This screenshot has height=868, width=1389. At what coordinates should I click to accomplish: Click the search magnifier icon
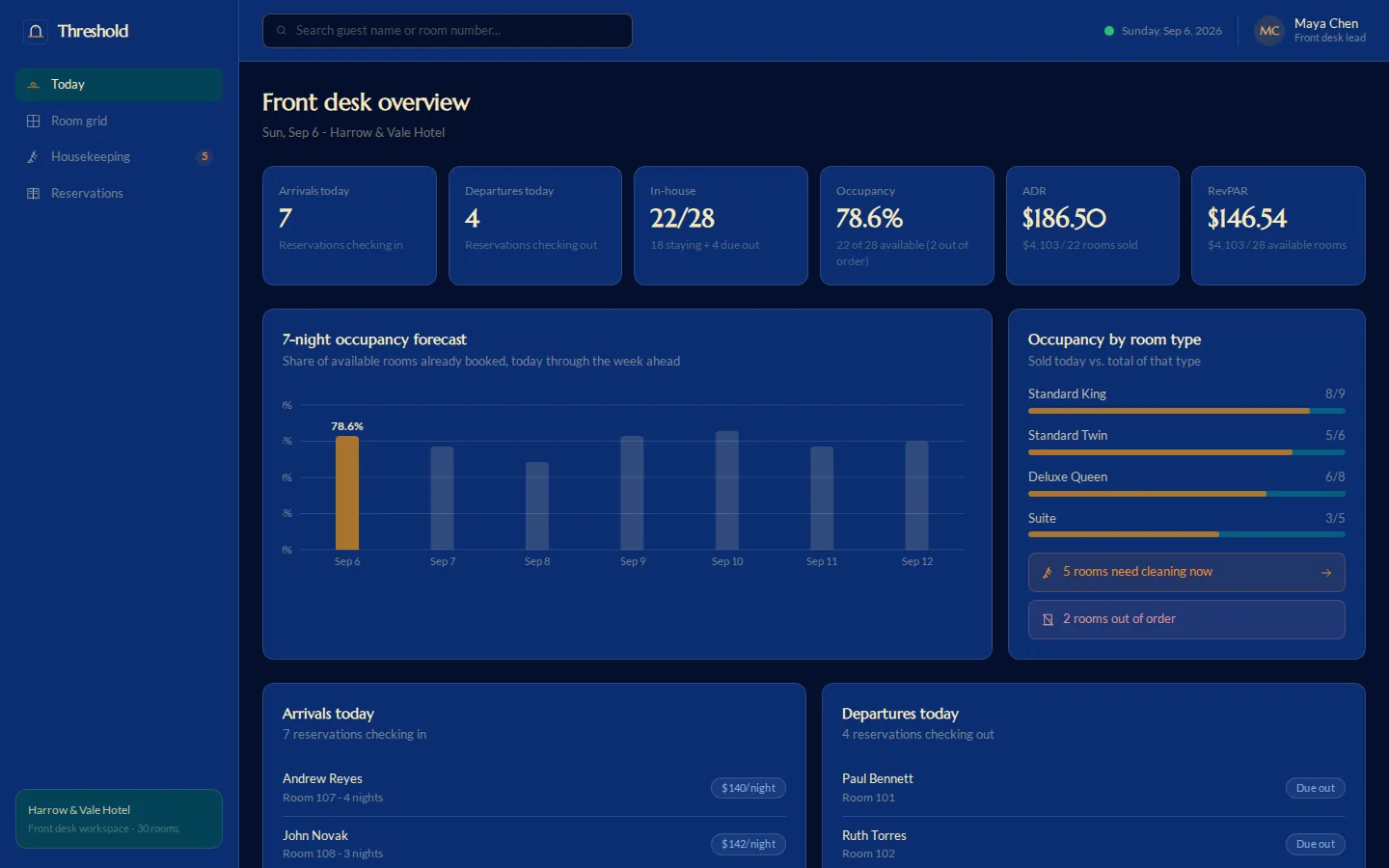282,31
